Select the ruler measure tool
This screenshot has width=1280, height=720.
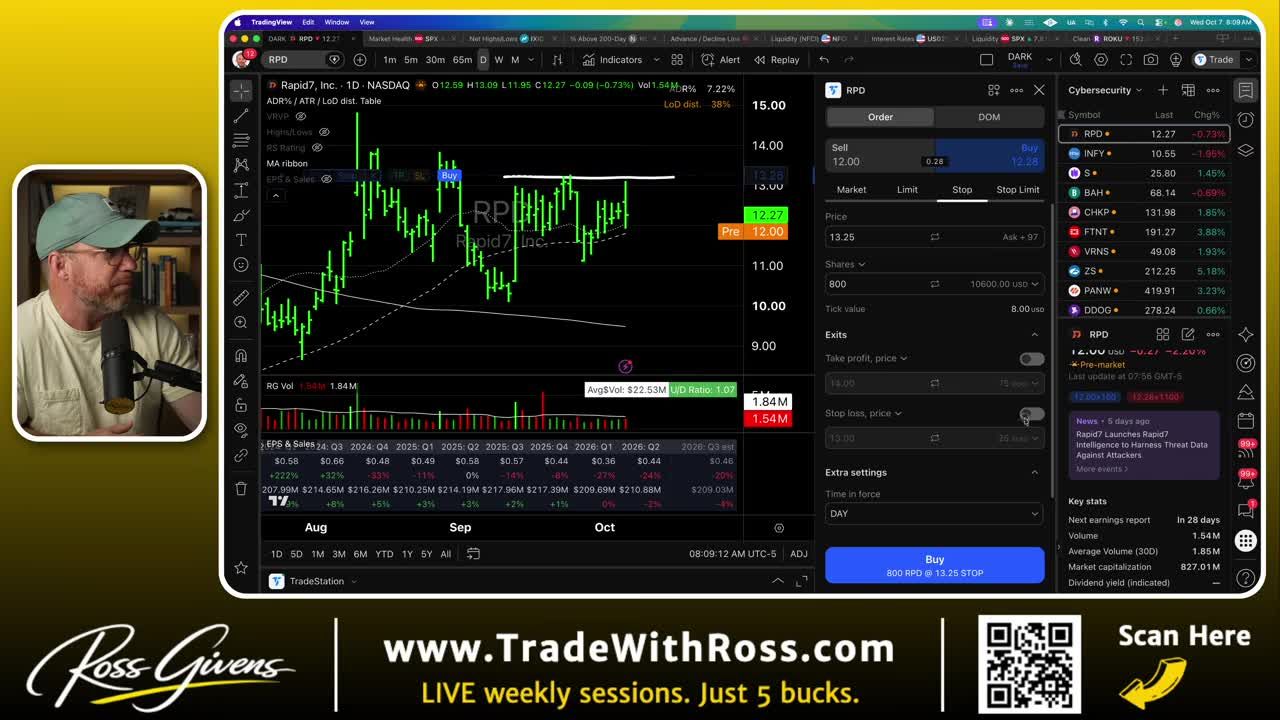241,298
